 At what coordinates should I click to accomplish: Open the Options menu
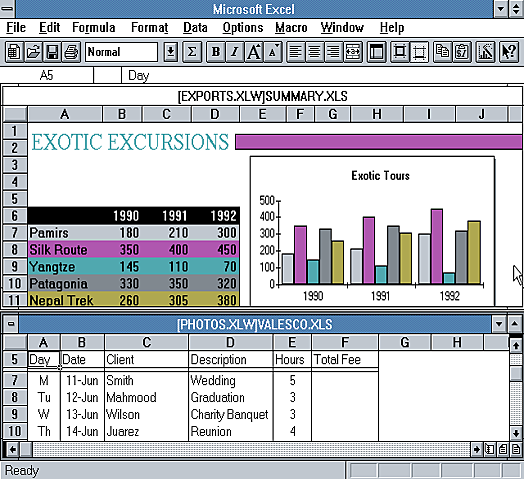(x=243, y=28)
